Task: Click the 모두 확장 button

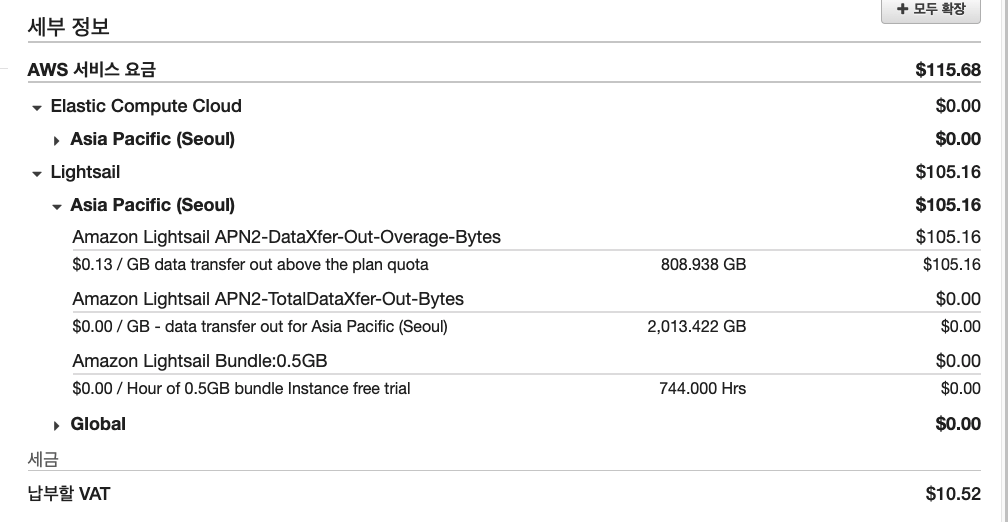Action: (x=925, y=10)
